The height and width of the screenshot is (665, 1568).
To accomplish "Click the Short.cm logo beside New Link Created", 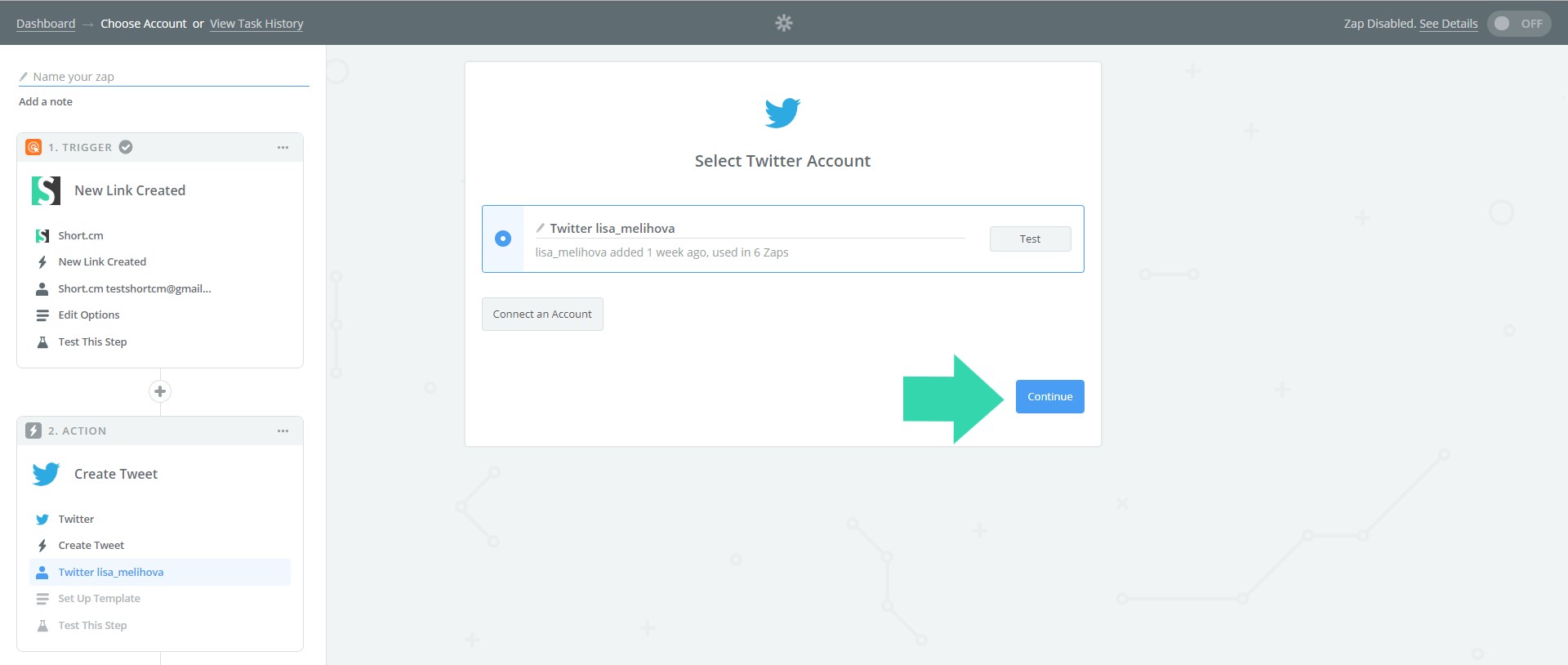I will click(x=46, y=190).
